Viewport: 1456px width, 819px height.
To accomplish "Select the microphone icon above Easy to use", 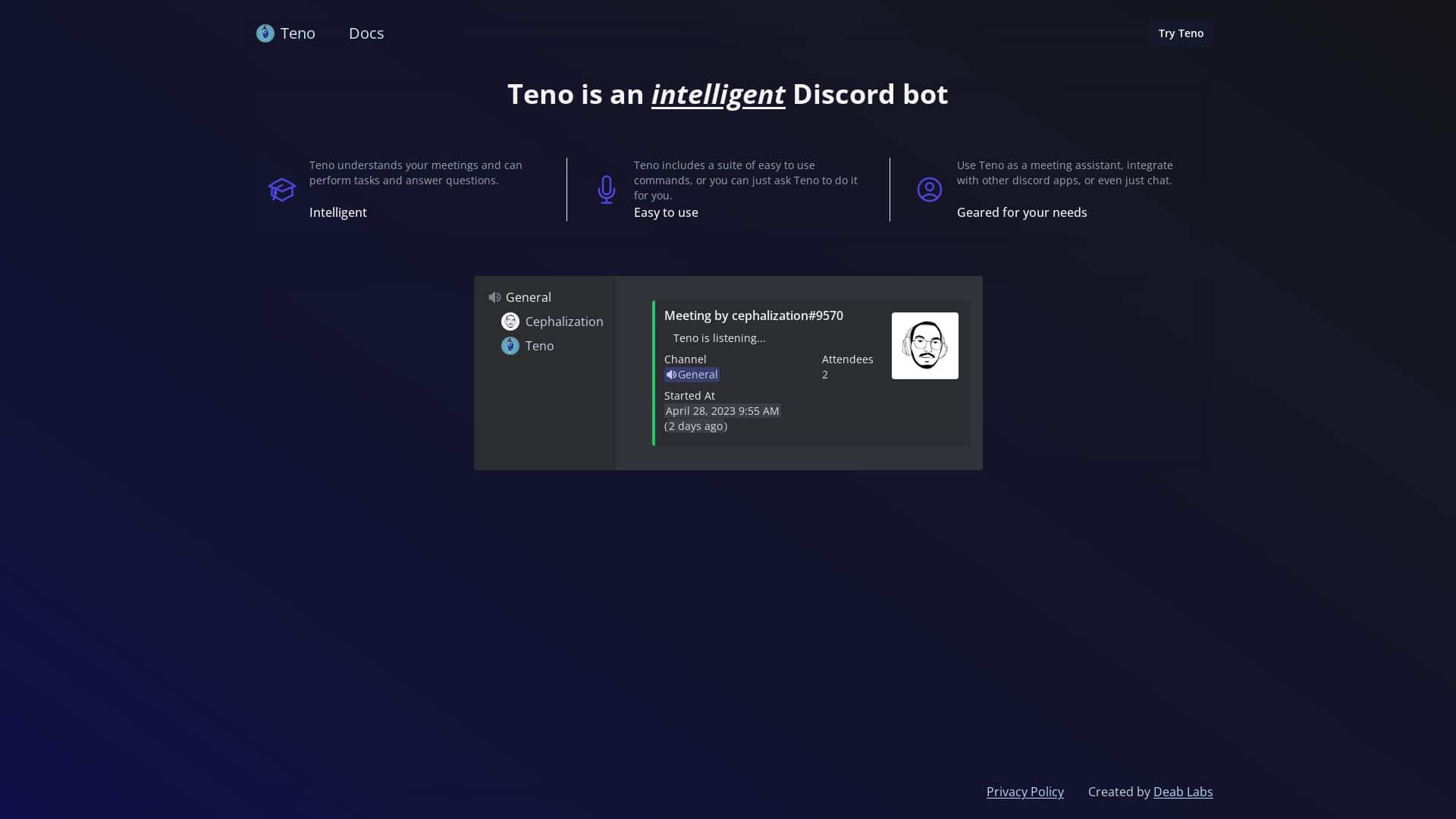I will pyautogui.click(x=606, y=190).
